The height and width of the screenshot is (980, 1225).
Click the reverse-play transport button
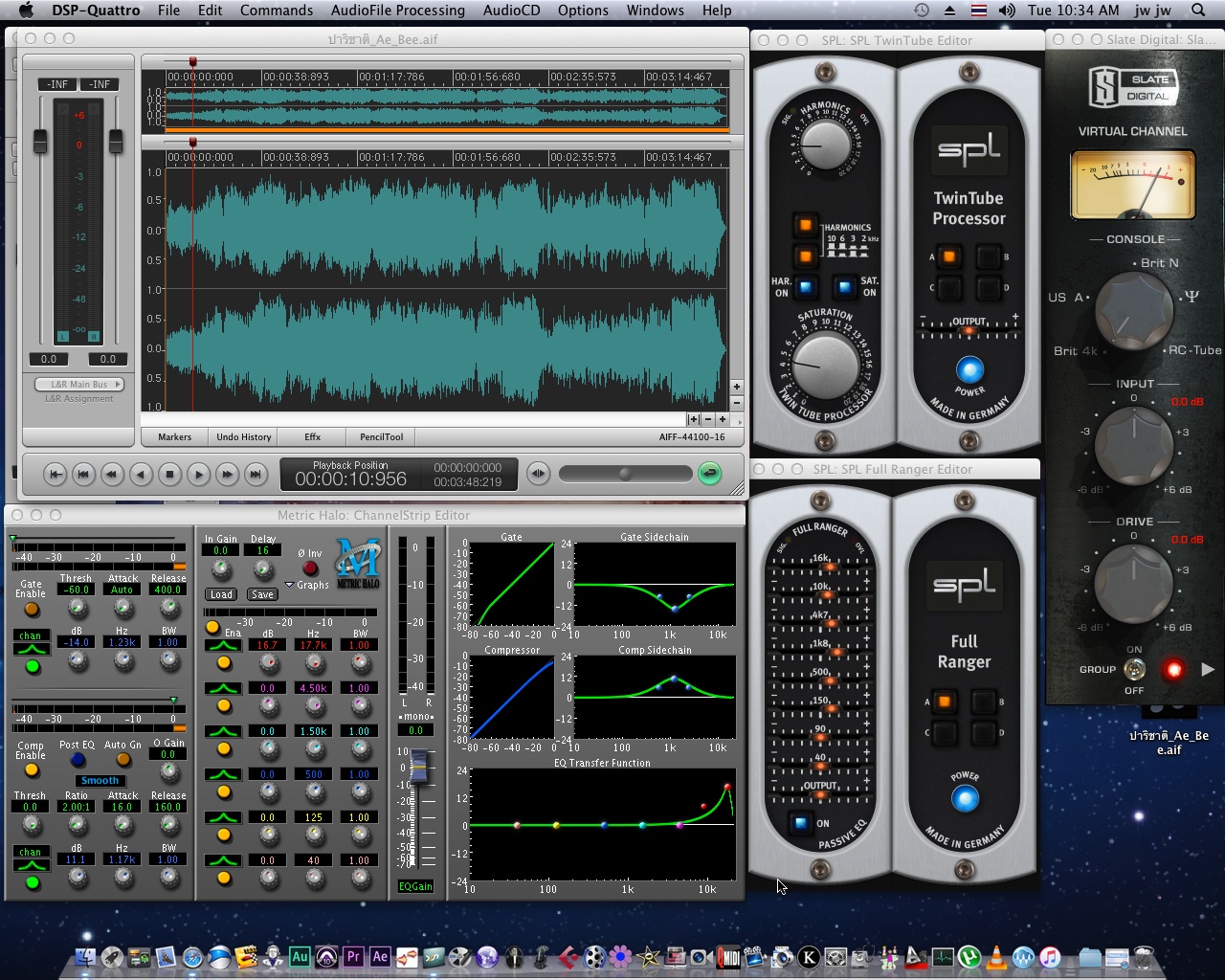(141, 474)
